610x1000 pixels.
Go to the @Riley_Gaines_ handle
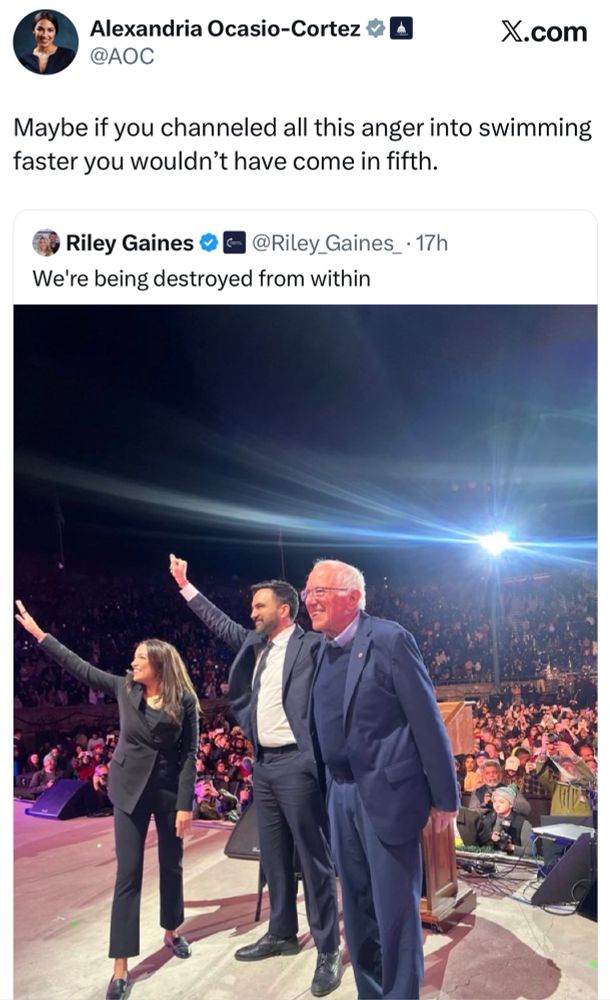pyautogui.click(x=328, y=243)
